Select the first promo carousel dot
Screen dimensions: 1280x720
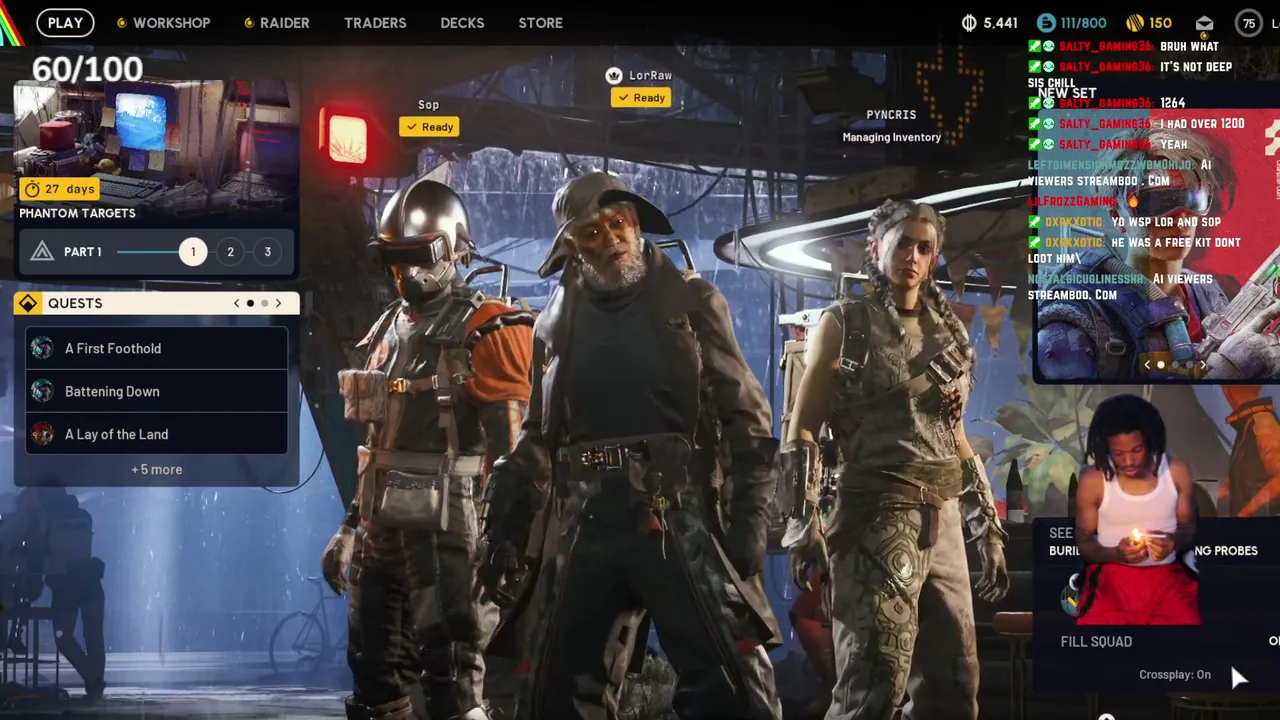coord(1161,366)
